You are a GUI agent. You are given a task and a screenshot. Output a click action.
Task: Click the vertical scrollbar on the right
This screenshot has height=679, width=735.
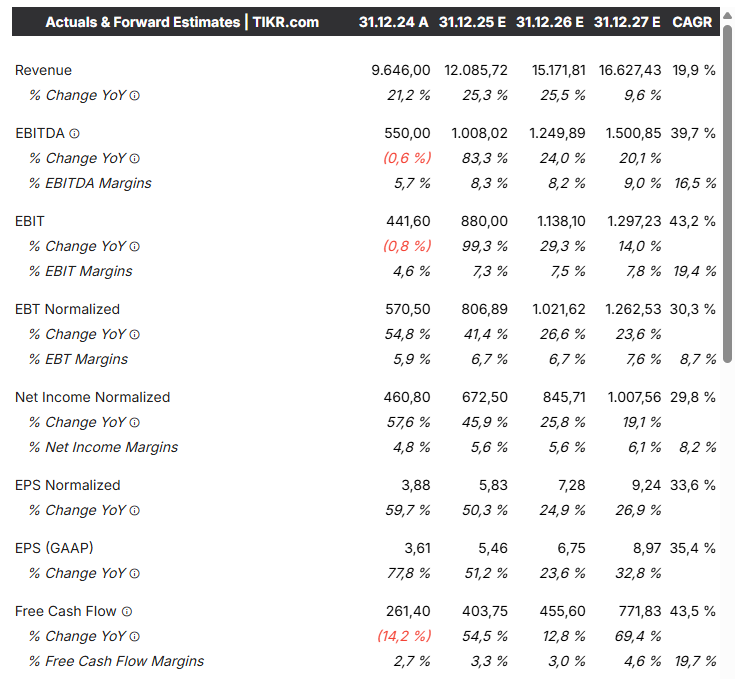tap(728, 200)
